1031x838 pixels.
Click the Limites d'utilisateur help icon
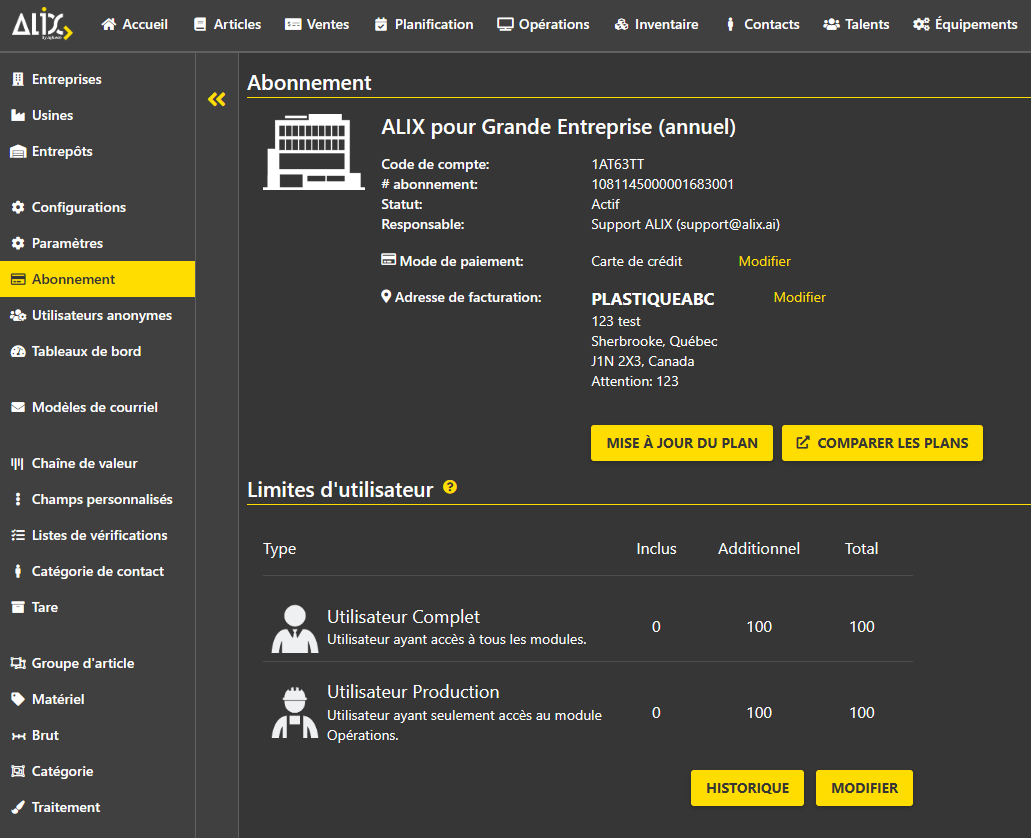(450, 487)
